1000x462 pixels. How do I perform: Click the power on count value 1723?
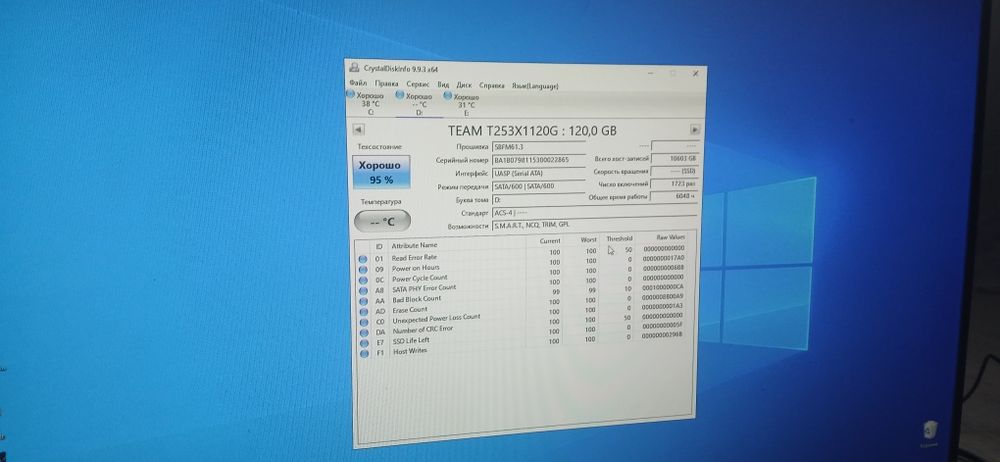(x=675, y=184)
